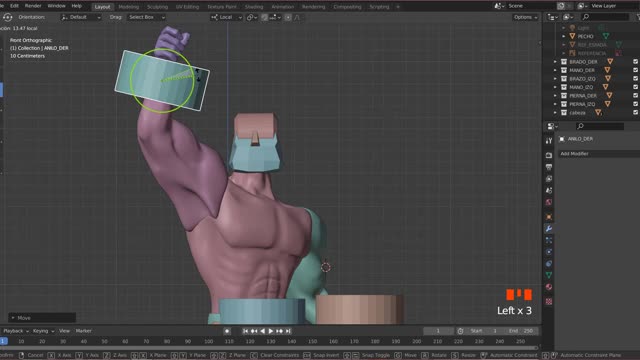The width and height of the screenshot is (640, 360).
Task: Open the Object Constraints properties tab
Action: 549,264
